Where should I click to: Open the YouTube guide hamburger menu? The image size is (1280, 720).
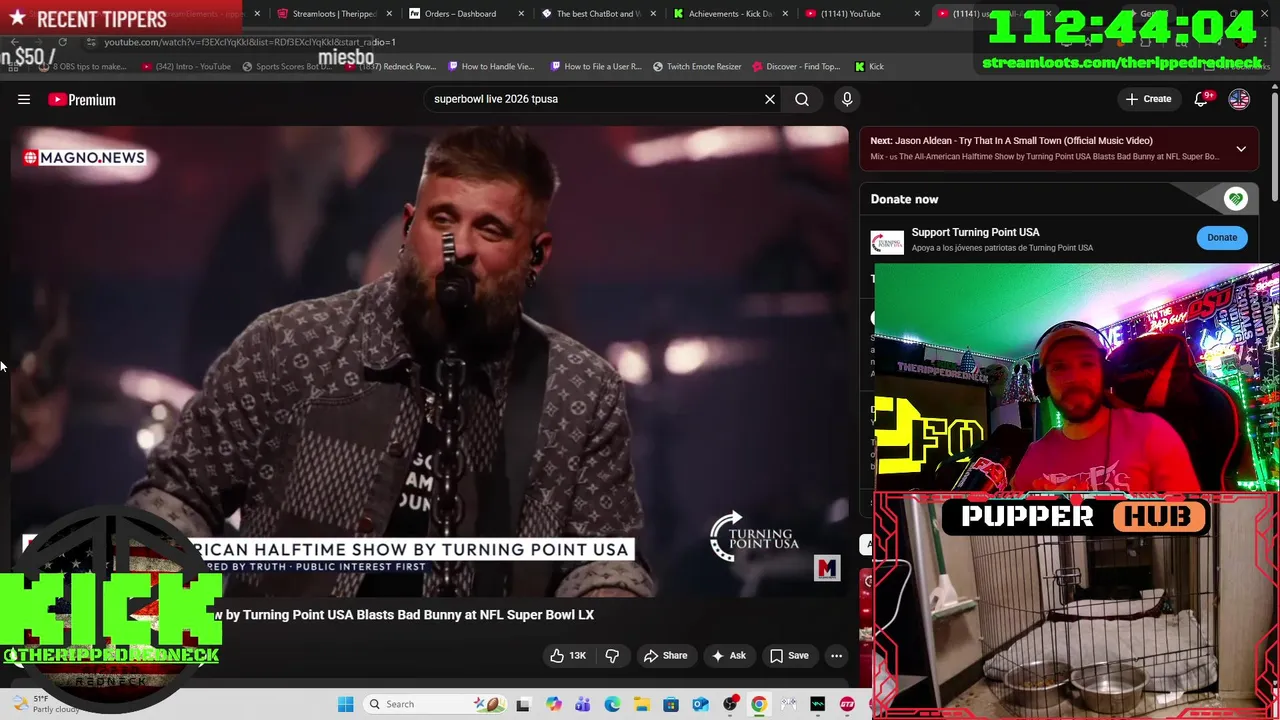[24, 99]
